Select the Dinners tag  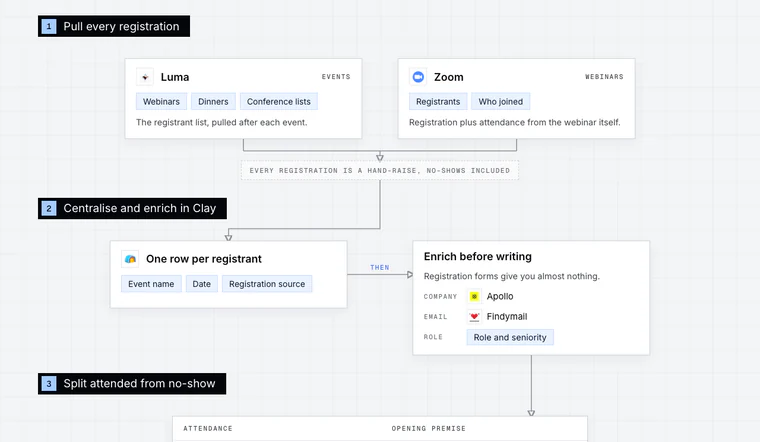pos(213,101)
